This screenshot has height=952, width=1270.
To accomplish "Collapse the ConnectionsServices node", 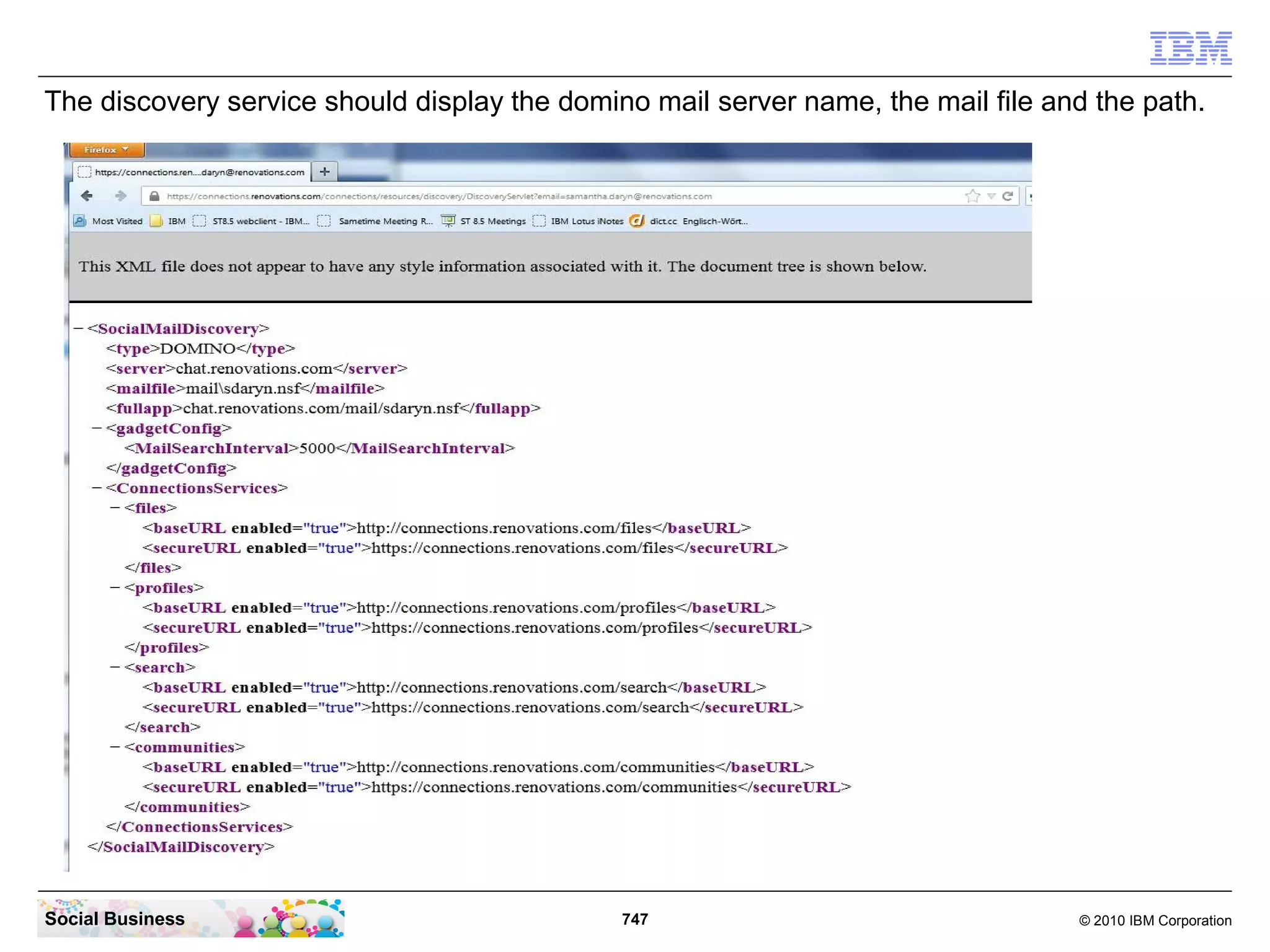I will click(97, 488).
